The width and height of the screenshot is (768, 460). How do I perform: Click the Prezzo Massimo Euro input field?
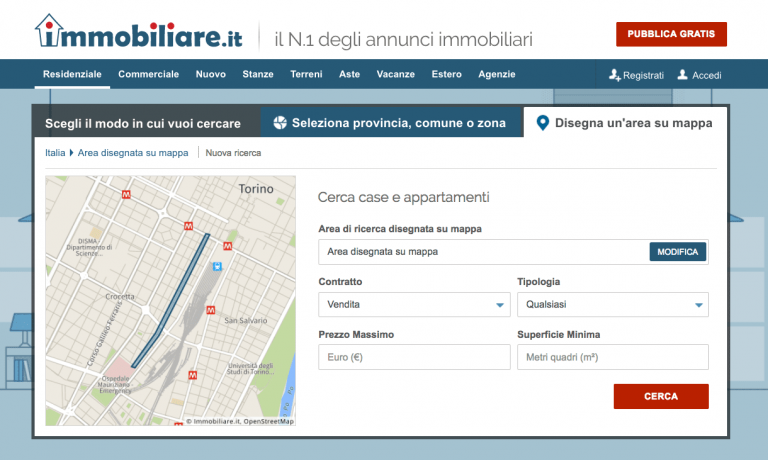click(x=414, y=357)
